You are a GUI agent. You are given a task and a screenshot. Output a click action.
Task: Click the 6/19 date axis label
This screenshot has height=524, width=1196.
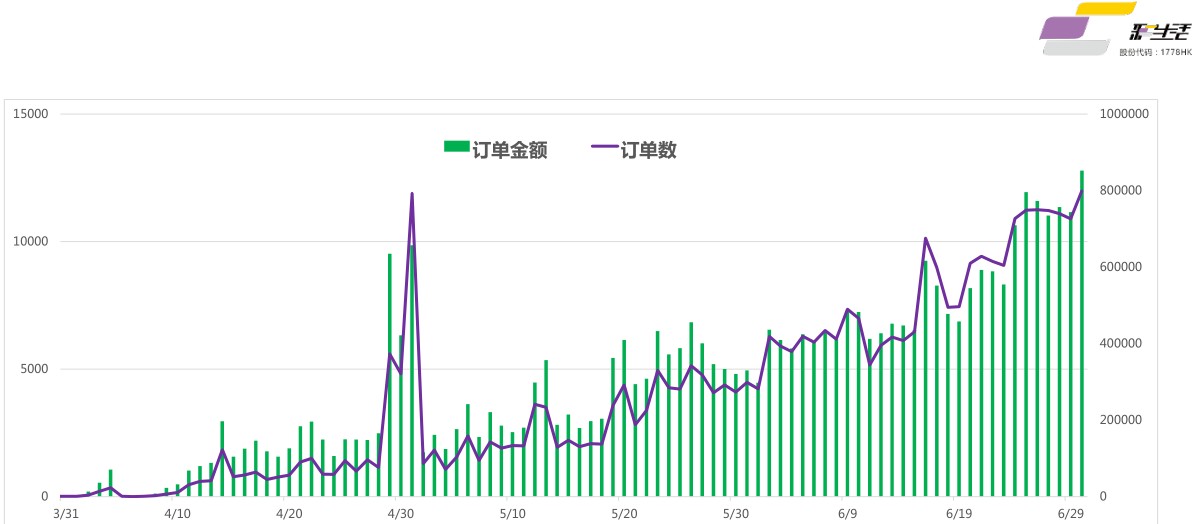pyautogui.click(x=959, y=513)
